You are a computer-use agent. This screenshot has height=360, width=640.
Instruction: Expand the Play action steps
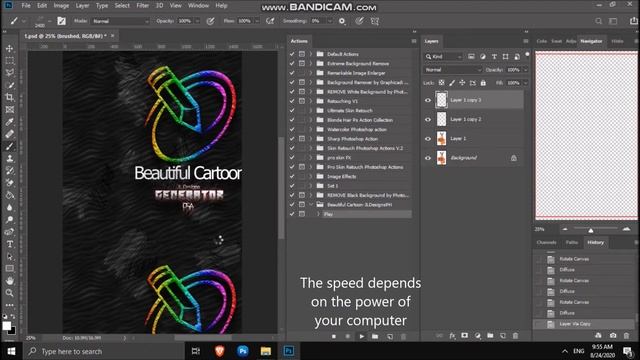[x=318, y=214]
